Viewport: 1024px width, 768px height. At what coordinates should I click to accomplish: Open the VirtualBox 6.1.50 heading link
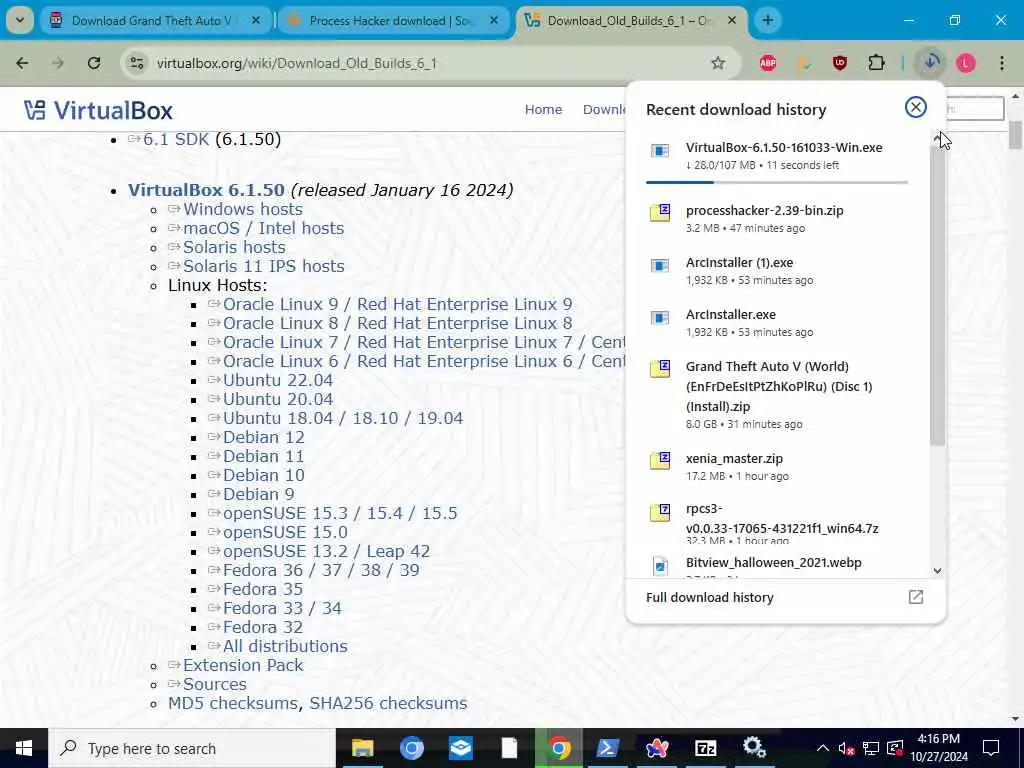click(x=206, y=190)
